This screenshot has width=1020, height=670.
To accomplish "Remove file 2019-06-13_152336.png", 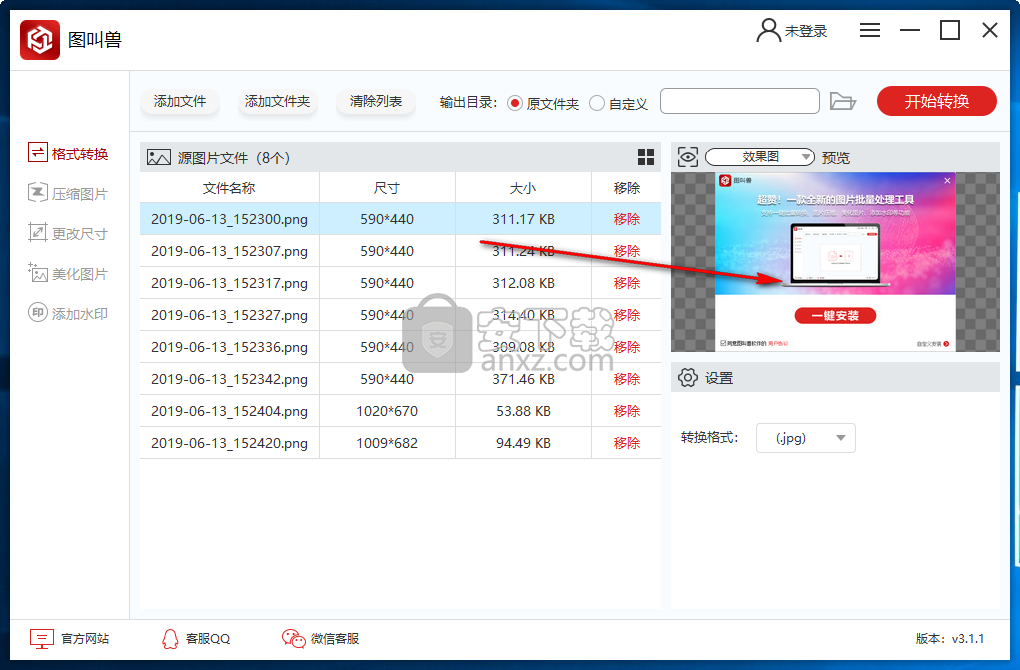I will coord(626,347).
